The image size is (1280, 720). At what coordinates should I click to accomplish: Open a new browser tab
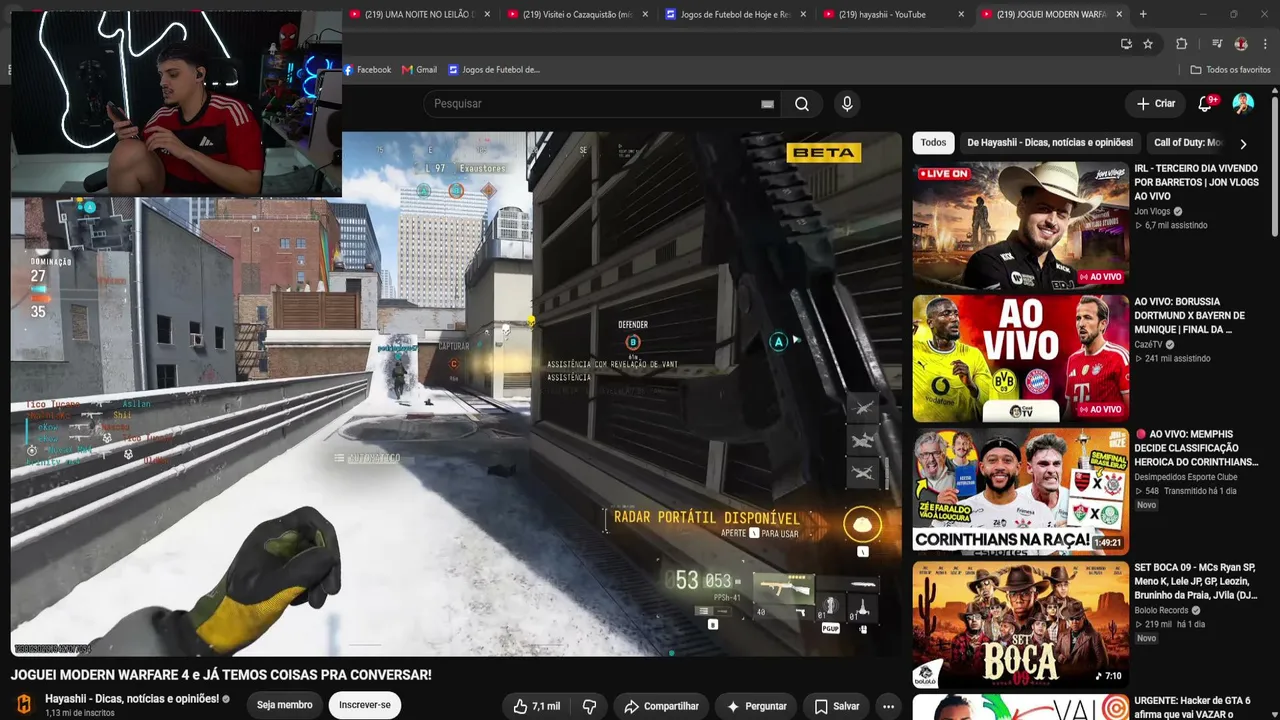1143,14
